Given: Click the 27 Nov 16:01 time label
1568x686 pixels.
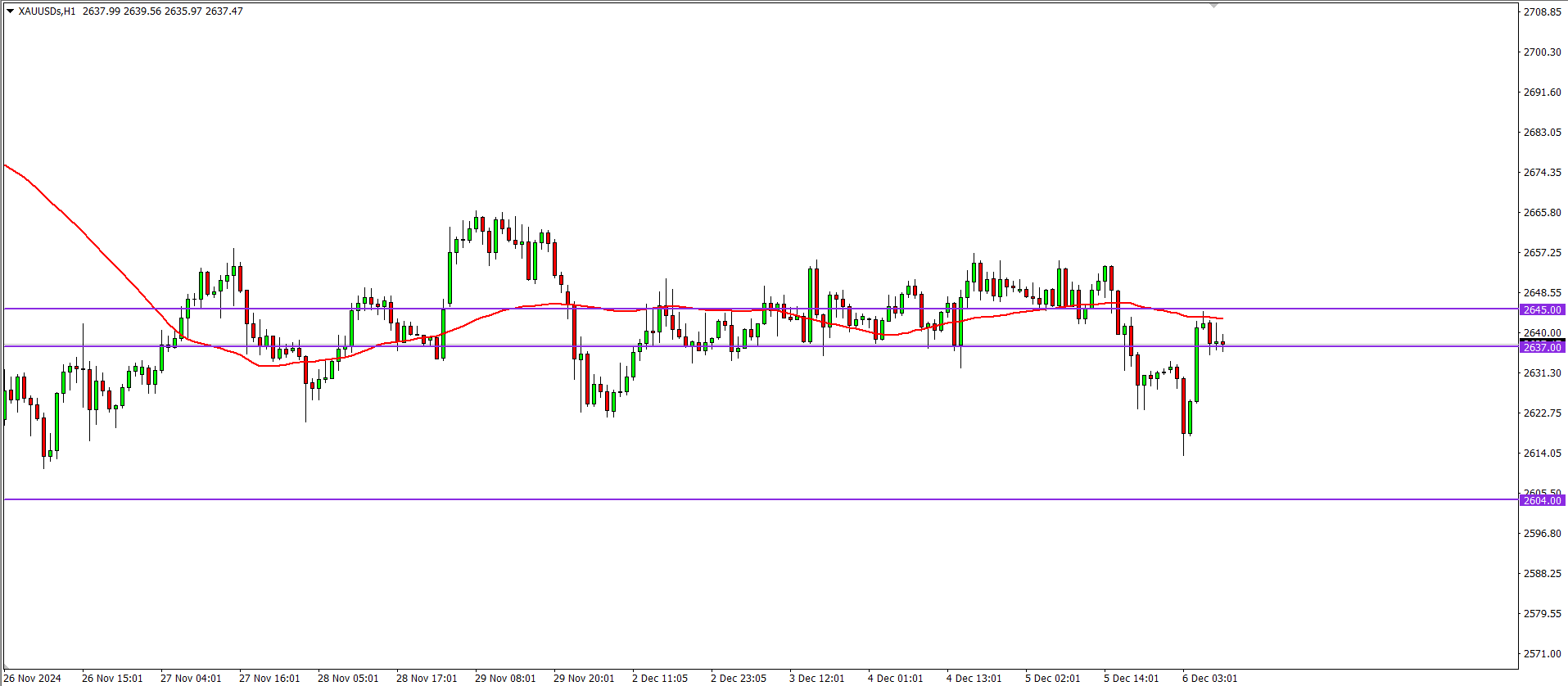Looking at the screenshot, I should [x=269, y=678].
